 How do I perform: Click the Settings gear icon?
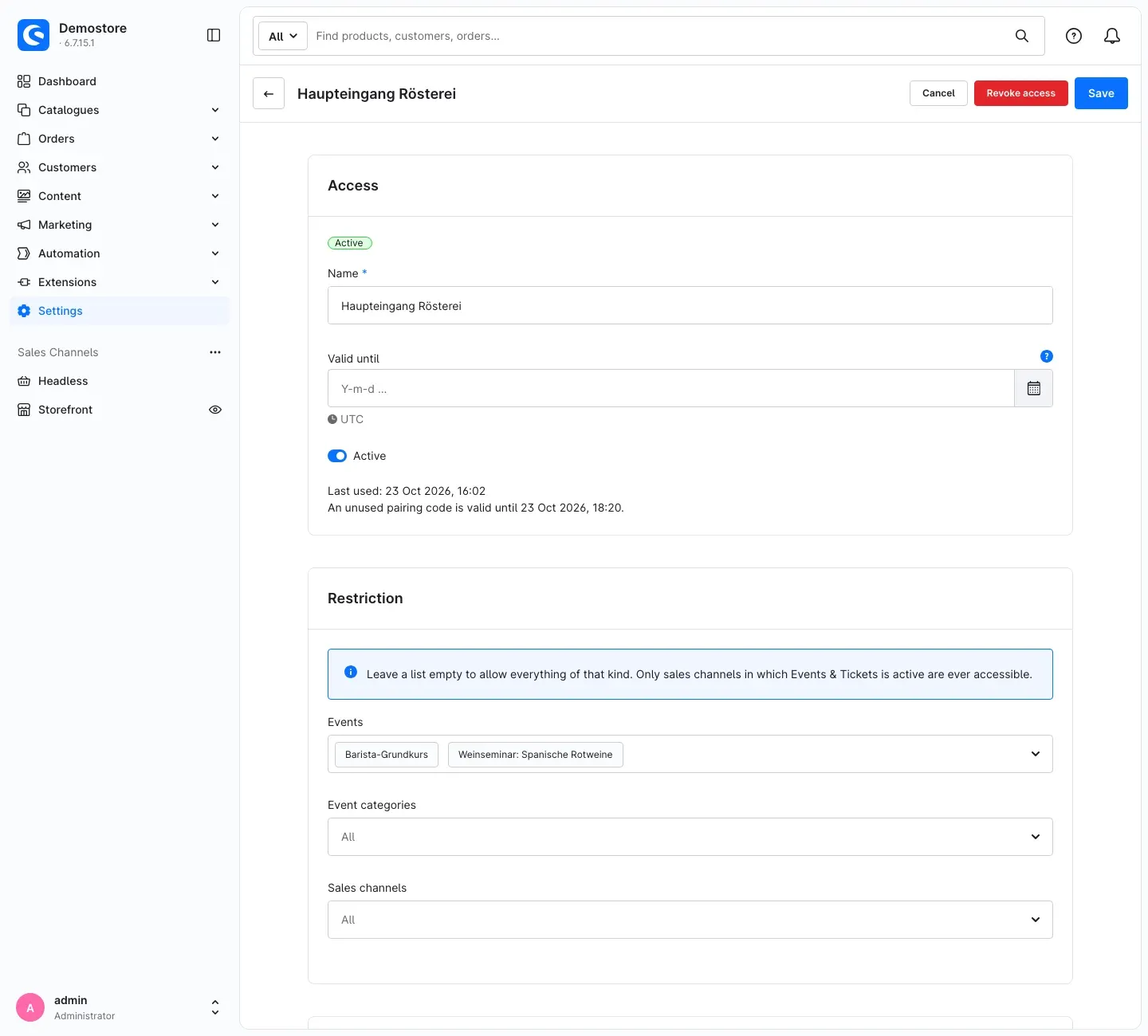point(24,311)
